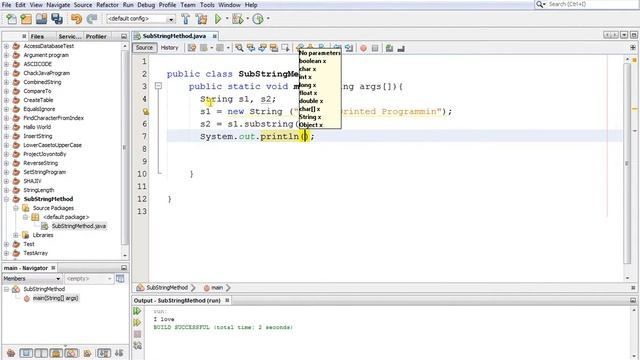Viewport: 640px width, 360px height.
Task: Click Find Previous Occurrence editor icon
Action: click(251, 48)
